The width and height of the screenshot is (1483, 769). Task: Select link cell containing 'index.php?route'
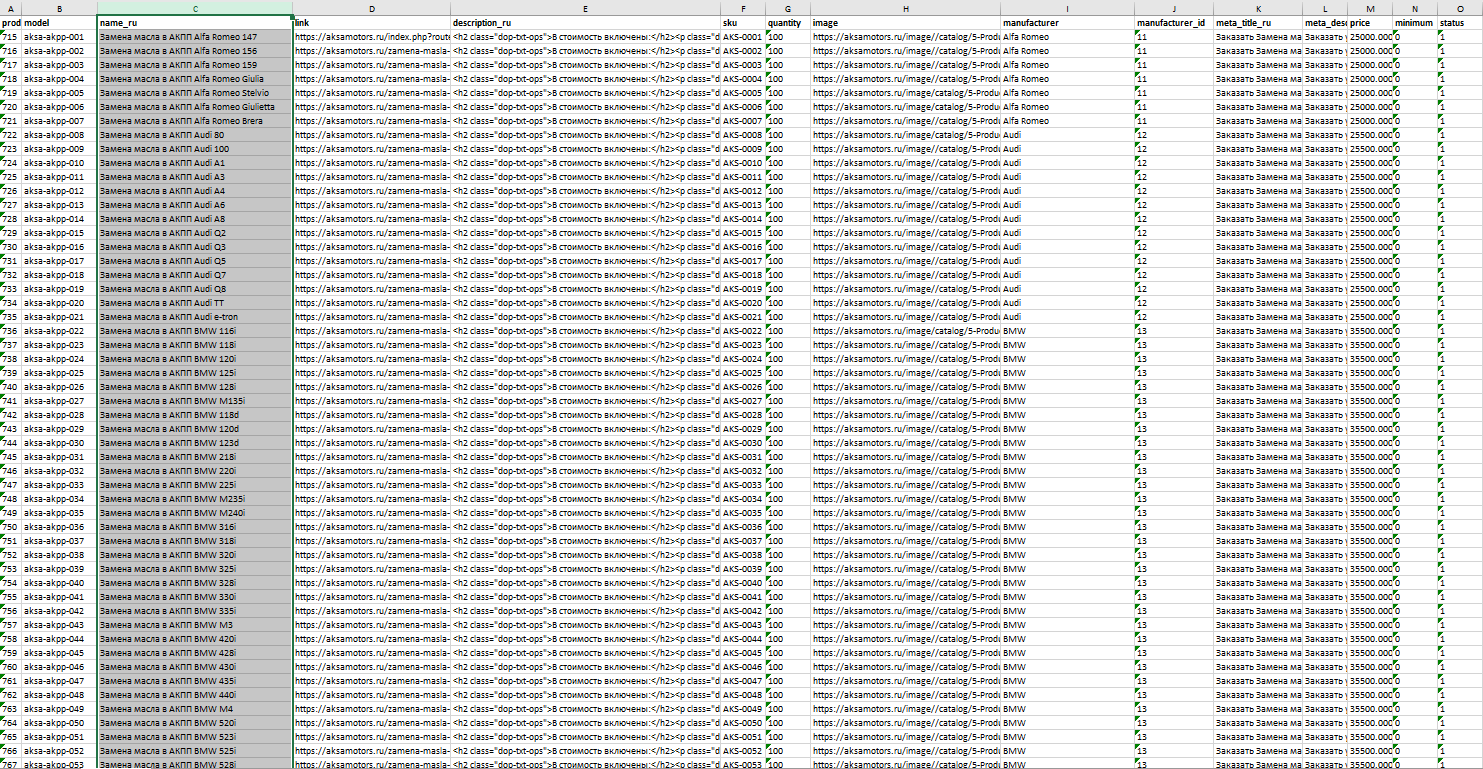(x=372, y=36)
